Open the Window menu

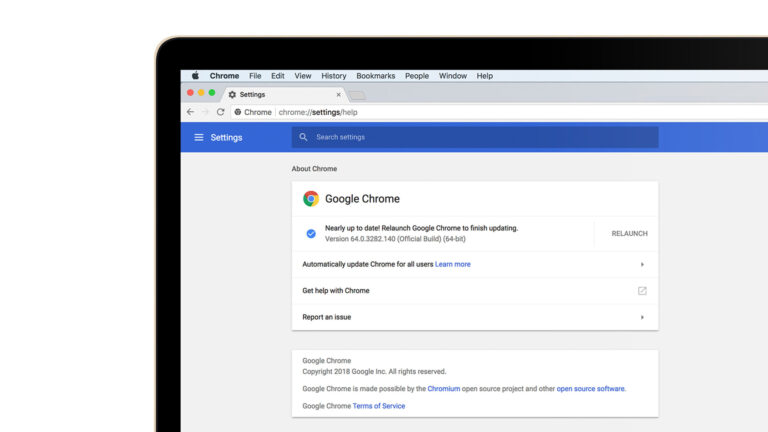pos(453,76)
